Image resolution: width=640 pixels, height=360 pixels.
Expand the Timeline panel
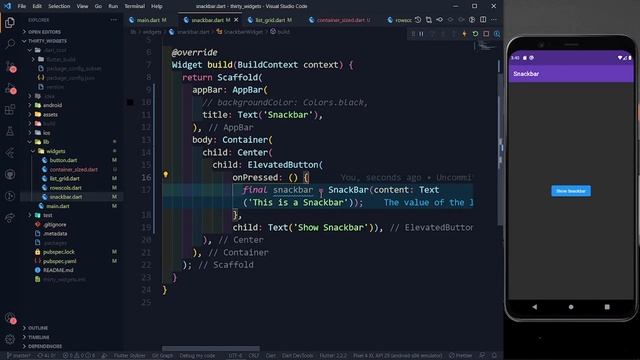click(39, 337)
